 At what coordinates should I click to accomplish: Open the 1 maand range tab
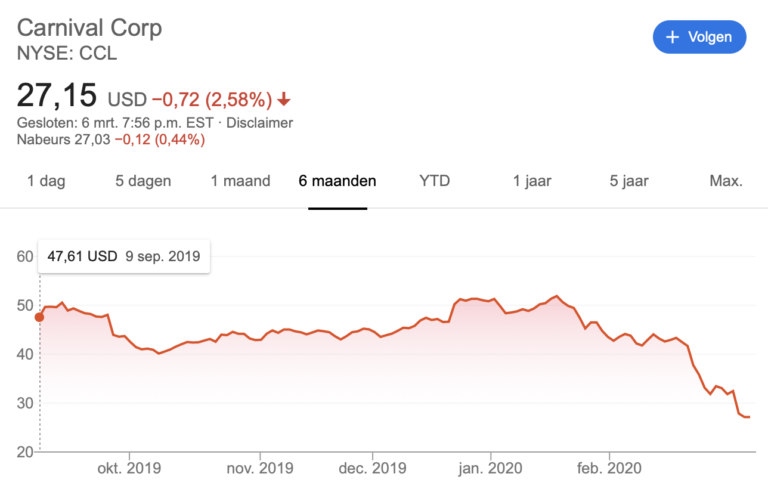pyautogui.click(x=240, y=181)
